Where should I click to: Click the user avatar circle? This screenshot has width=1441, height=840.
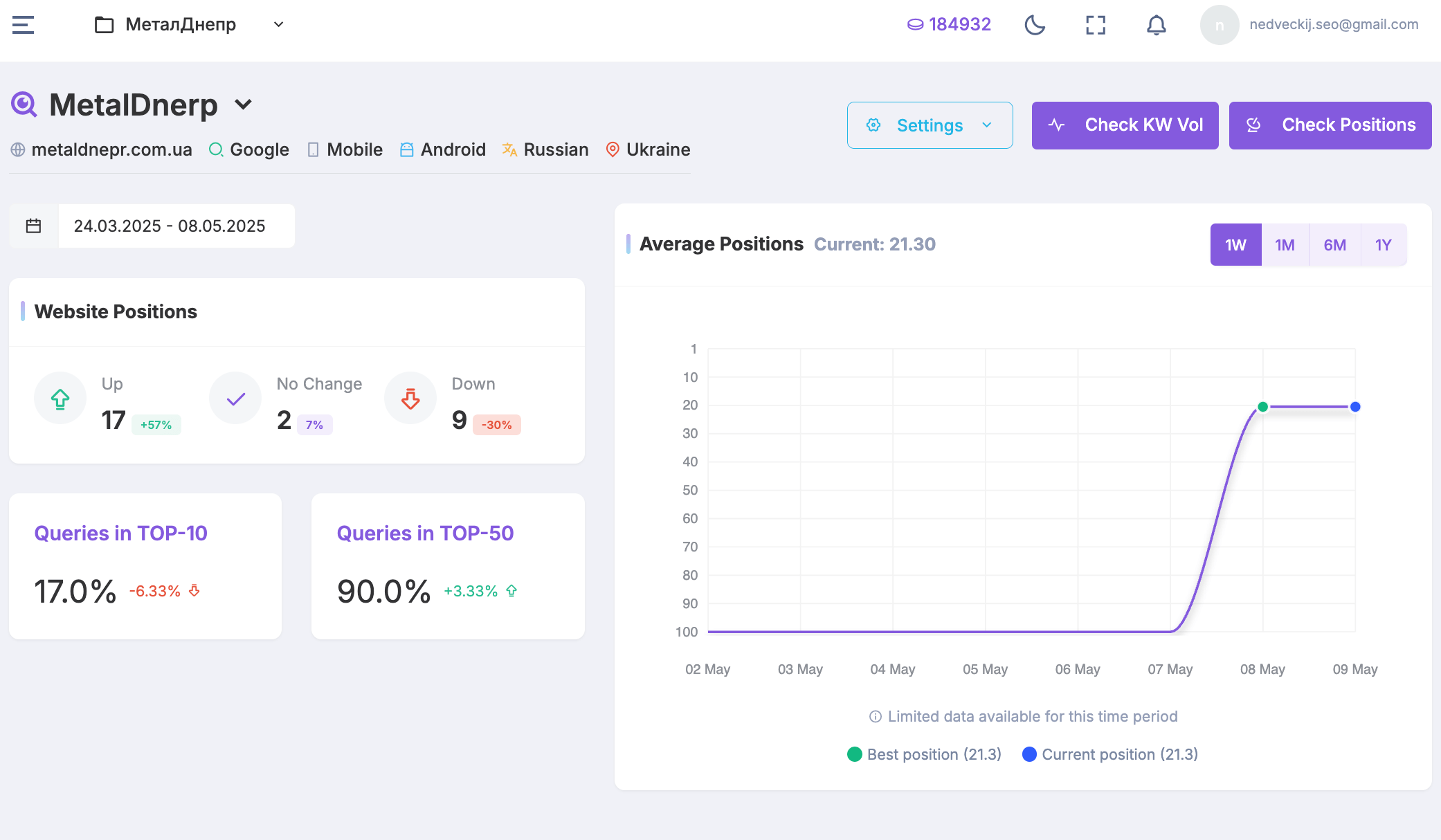pos(1219,25)
